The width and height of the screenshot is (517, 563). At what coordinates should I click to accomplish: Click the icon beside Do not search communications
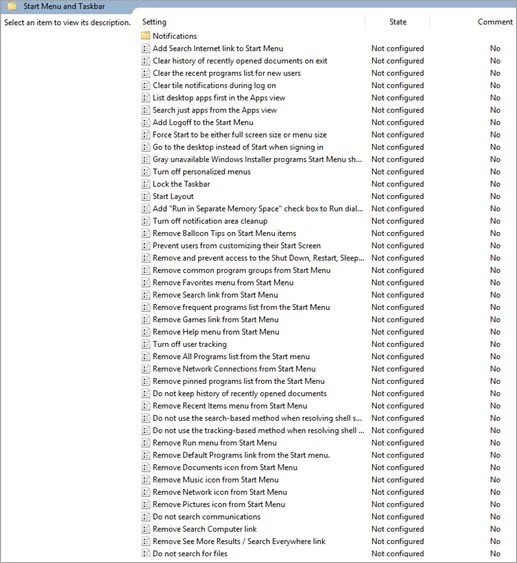145,517
